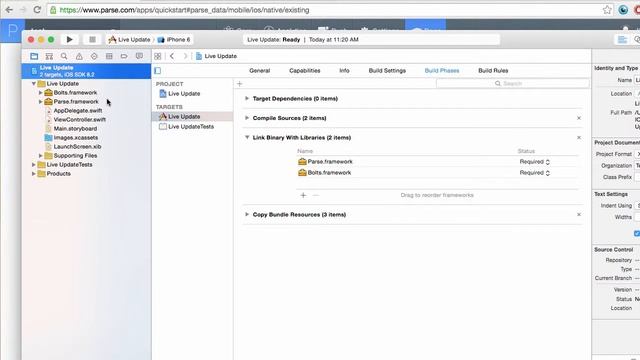Open the General tab
The image size is (640, 360).
click(x=260, y=71)
